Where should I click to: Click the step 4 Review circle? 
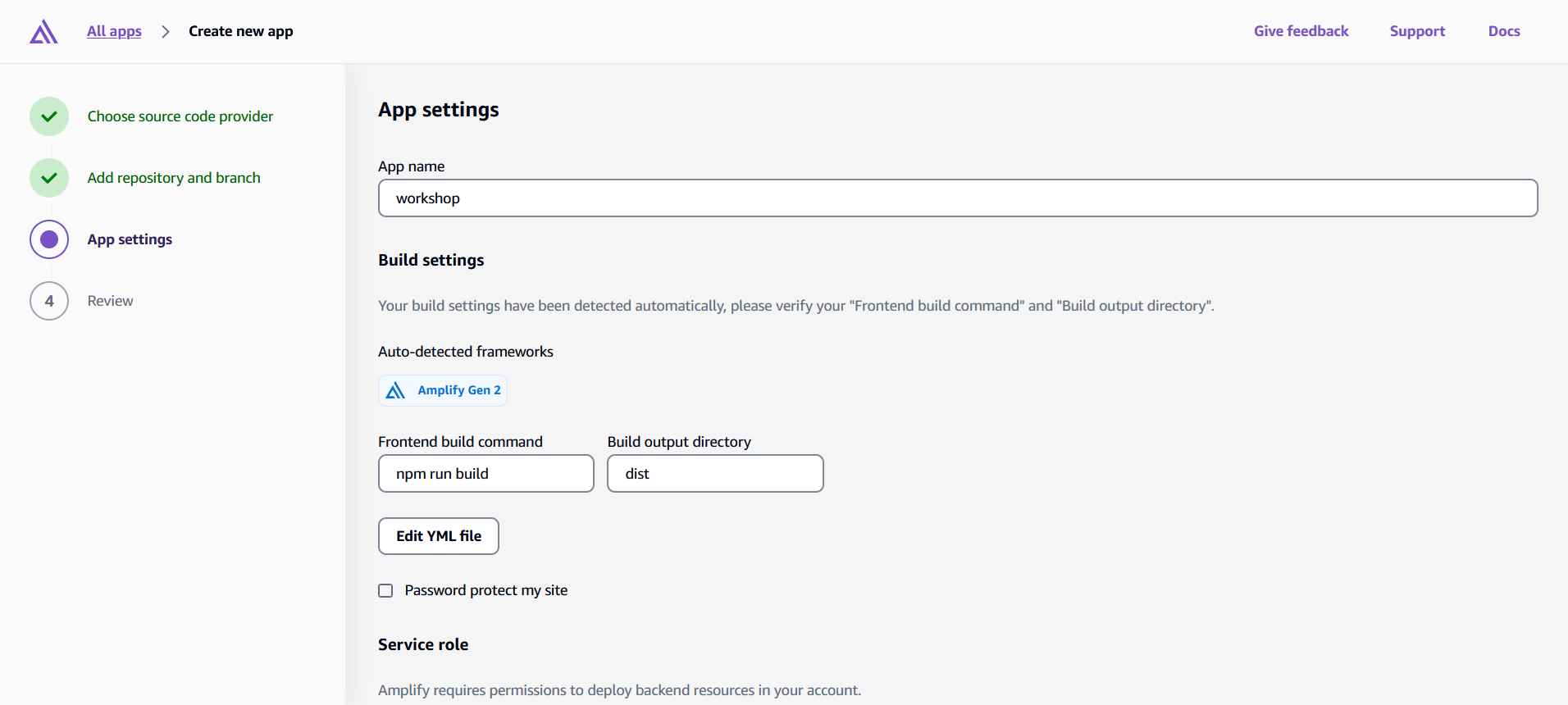point(49,301)
